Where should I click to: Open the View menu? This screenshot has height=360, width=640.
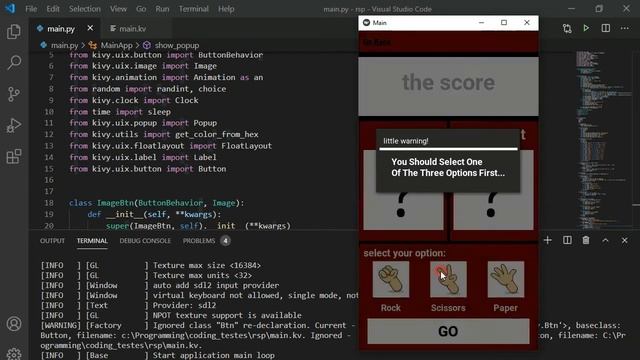tap(118, 9)
